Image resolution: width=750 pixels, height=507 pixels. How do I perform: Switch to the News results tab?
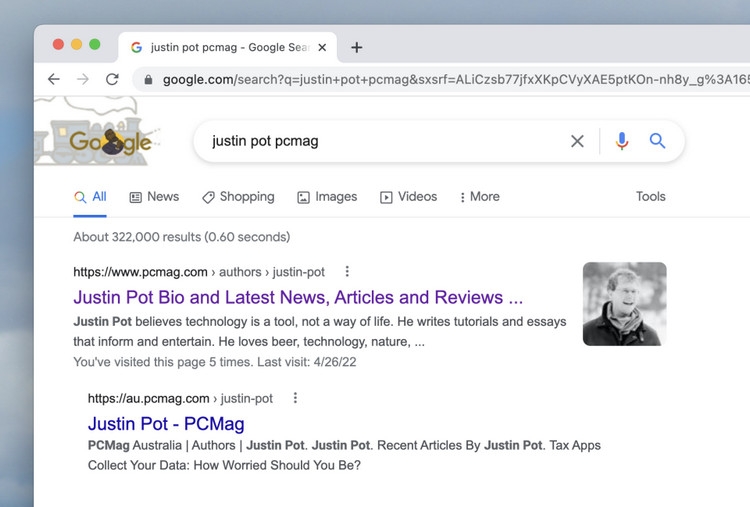click(x=154, y=197)
